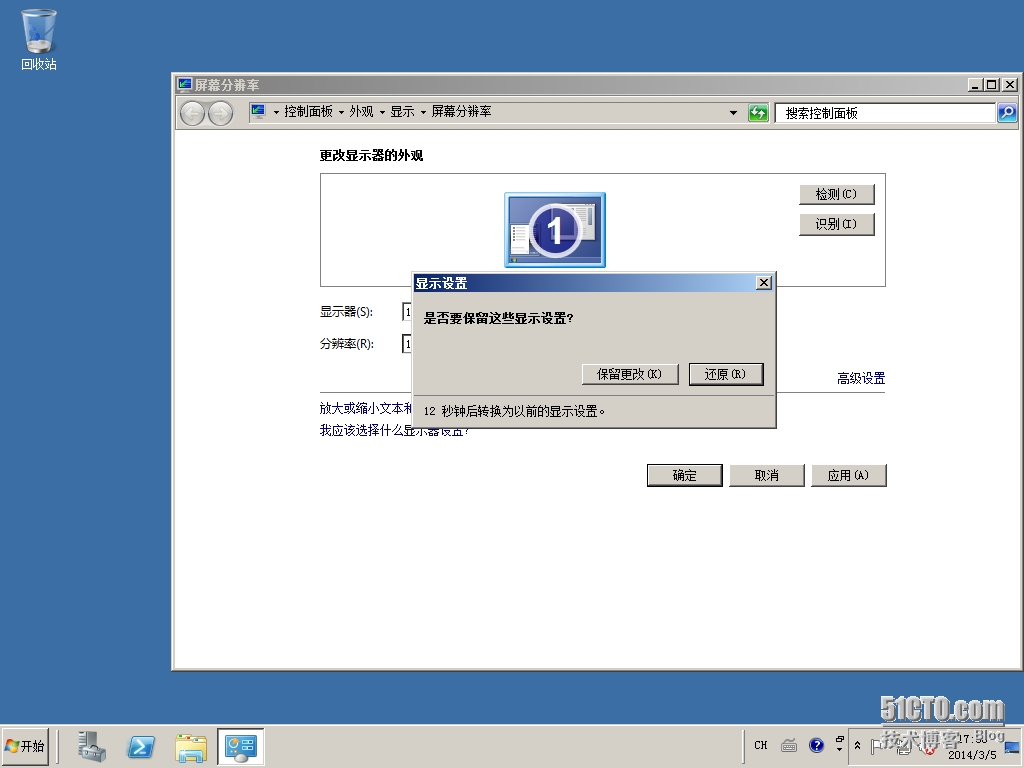Expand the arrow after 控制面板 breadcrumb
Screen dimensions: 1024x768
341,112
